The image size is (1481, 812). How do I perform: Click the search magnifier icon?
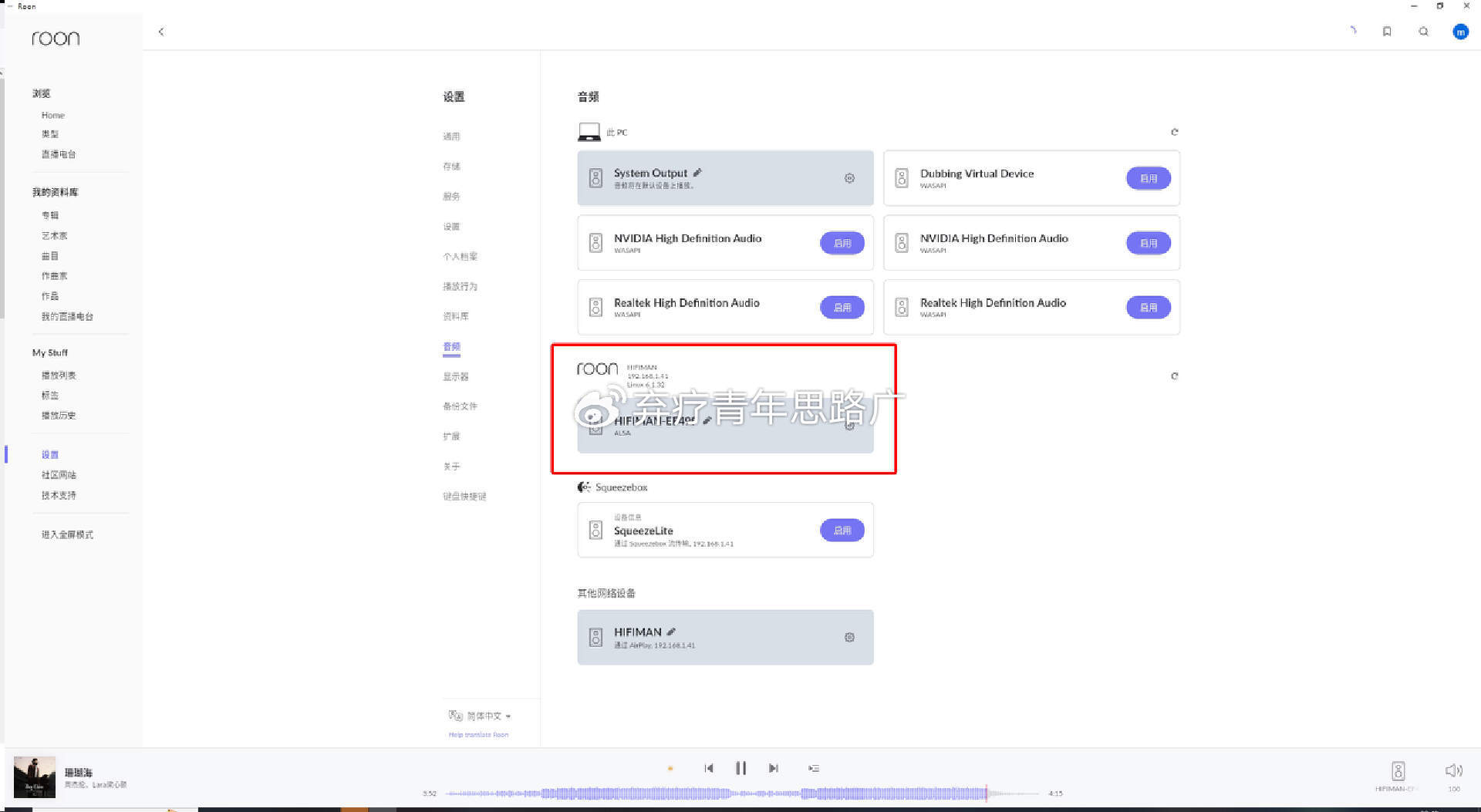pos(1423,32)
